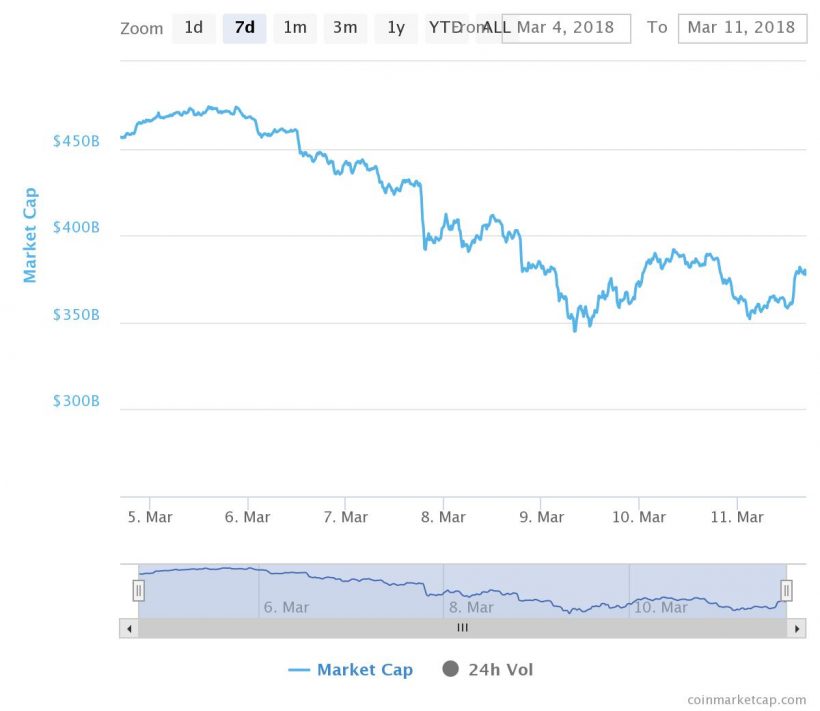The width and height of the screenshot is (820, 711).
Task: Select the 7d zoom range
Action: pos(244,28)
